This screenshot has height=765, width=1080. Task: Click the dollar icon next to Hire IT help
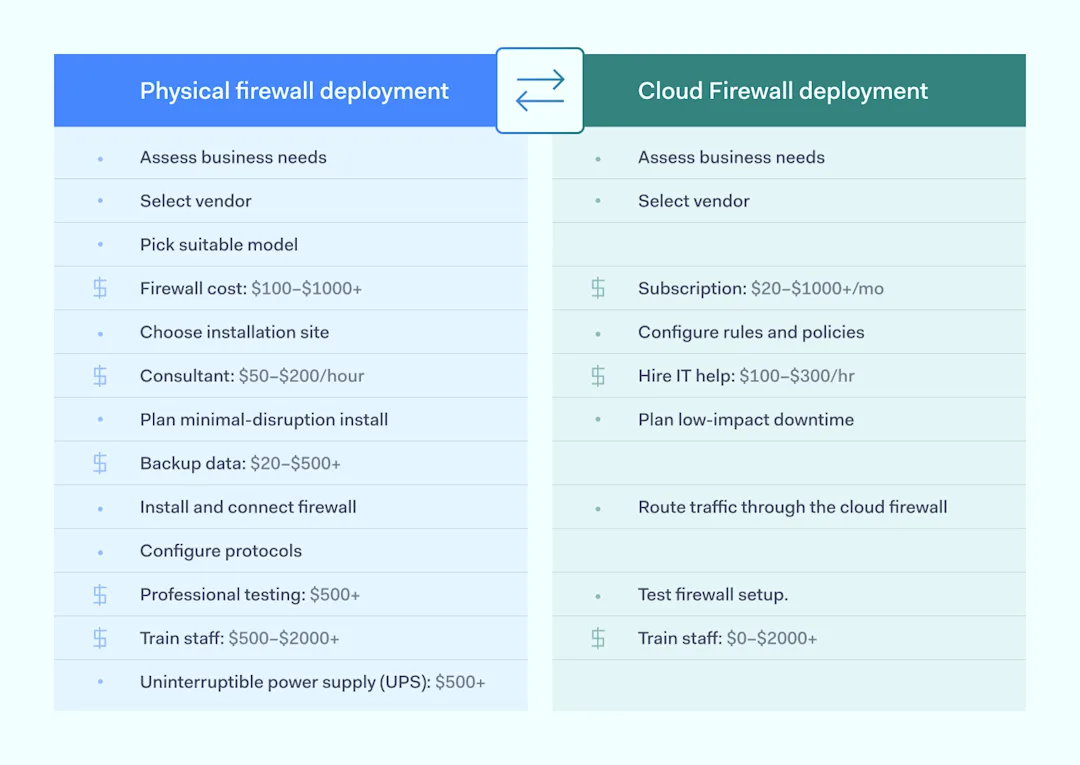point(597,376)
